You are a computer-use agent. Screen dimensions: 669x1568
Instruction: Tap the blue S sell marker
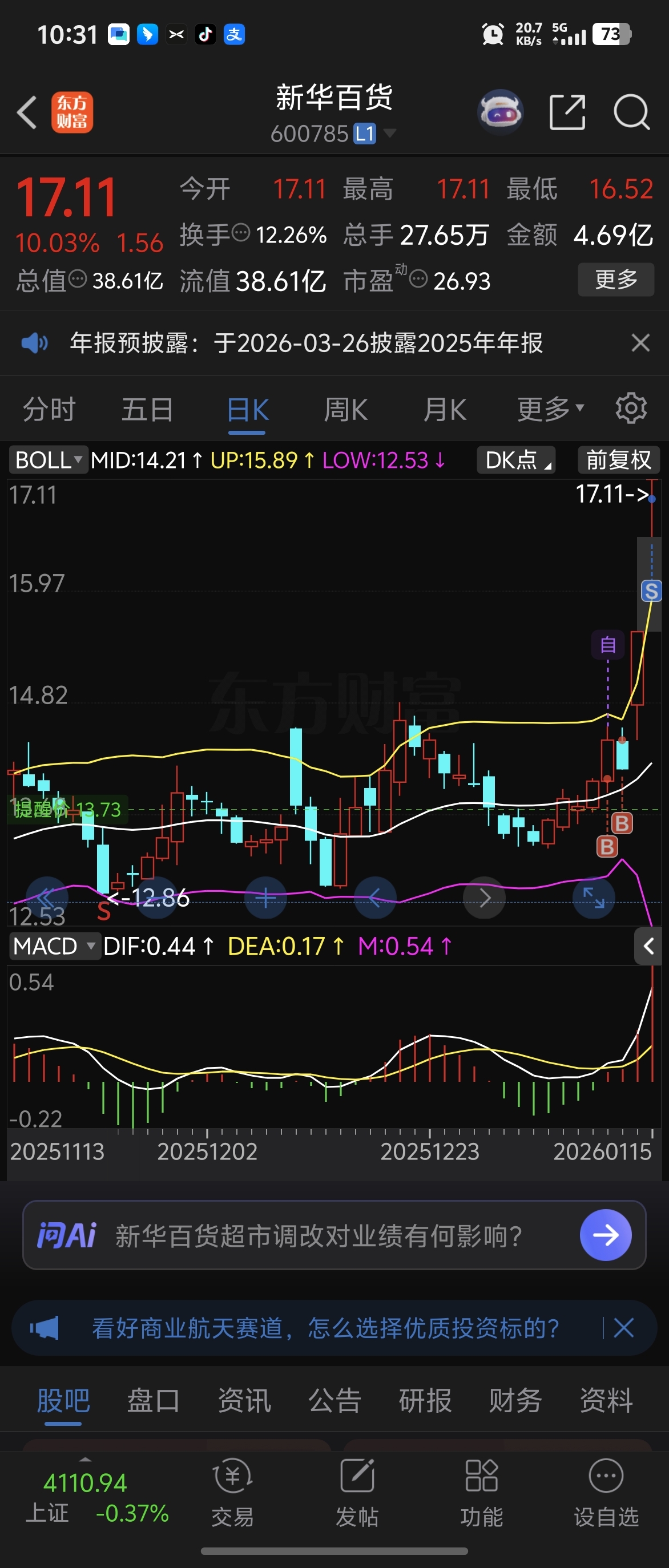tap(651, 591)
